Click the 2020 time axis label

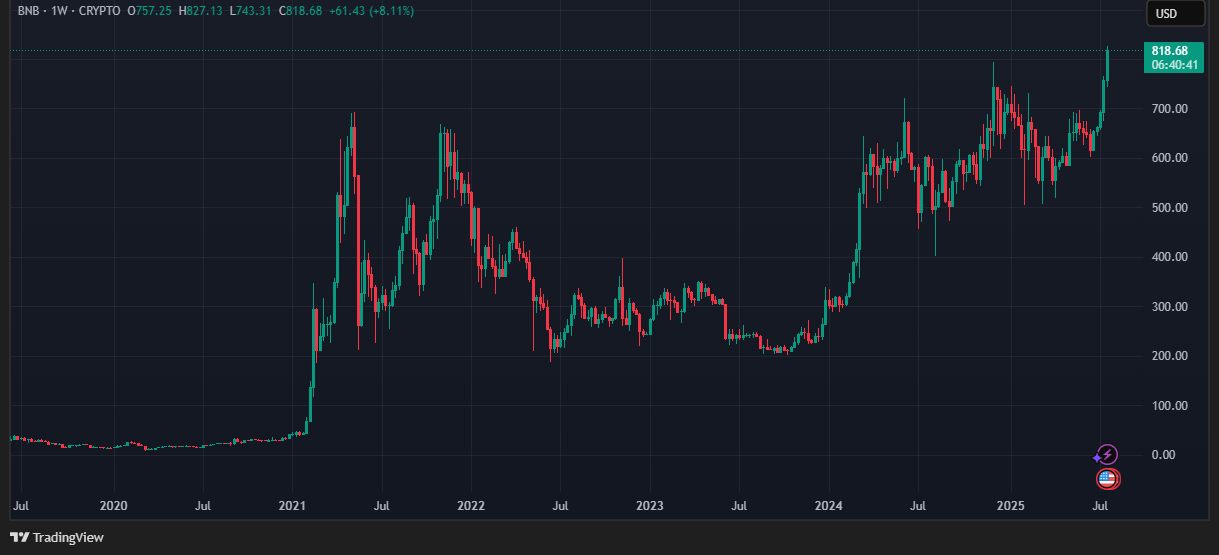[x=114, y=507]
